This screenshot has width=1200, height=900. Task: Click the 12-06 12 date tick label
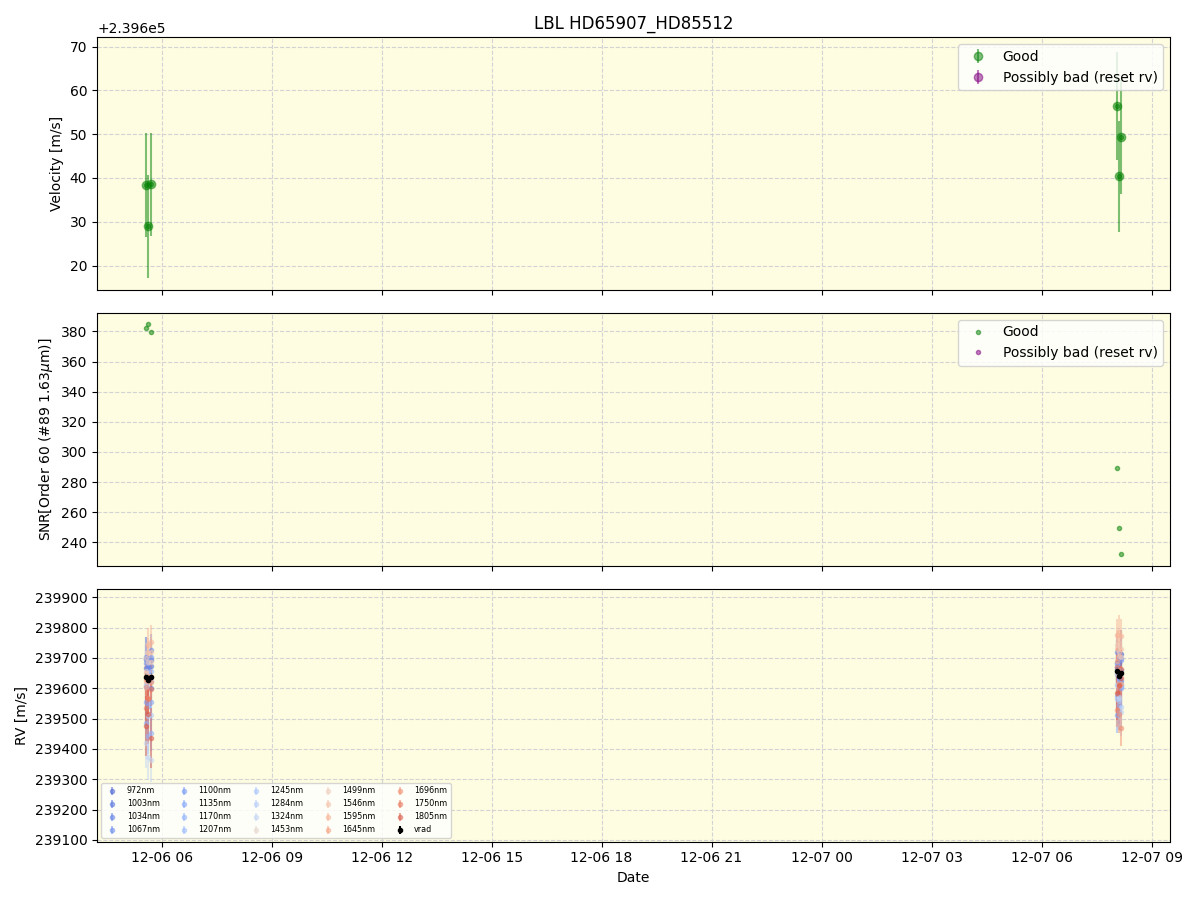click(382, 857)
